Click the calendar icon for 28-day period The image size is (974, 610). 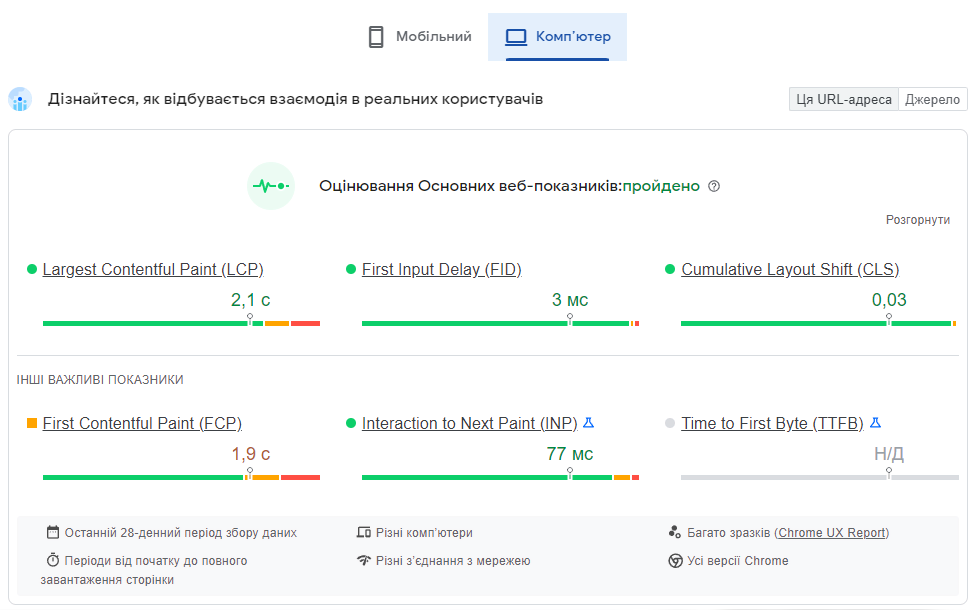(54, 533)
